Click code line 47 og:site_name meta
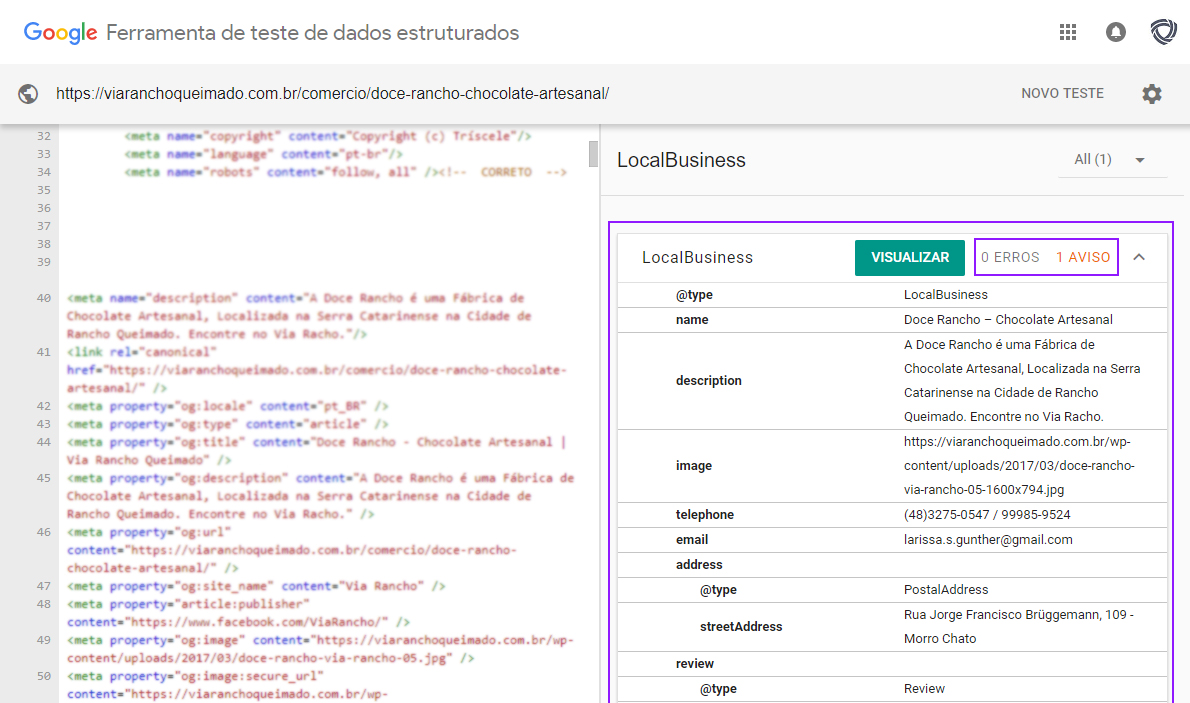 point(257,586)
